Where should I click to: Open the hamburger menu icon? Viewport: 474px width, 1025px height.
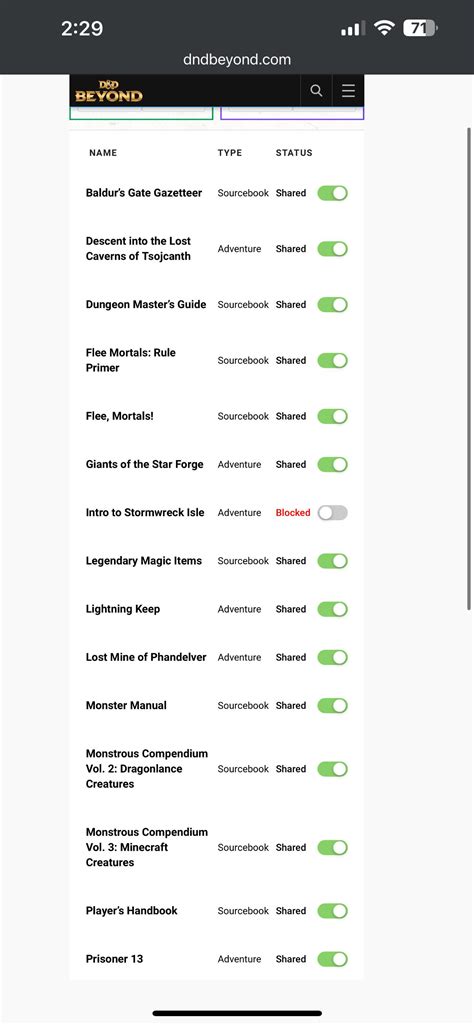348,91
